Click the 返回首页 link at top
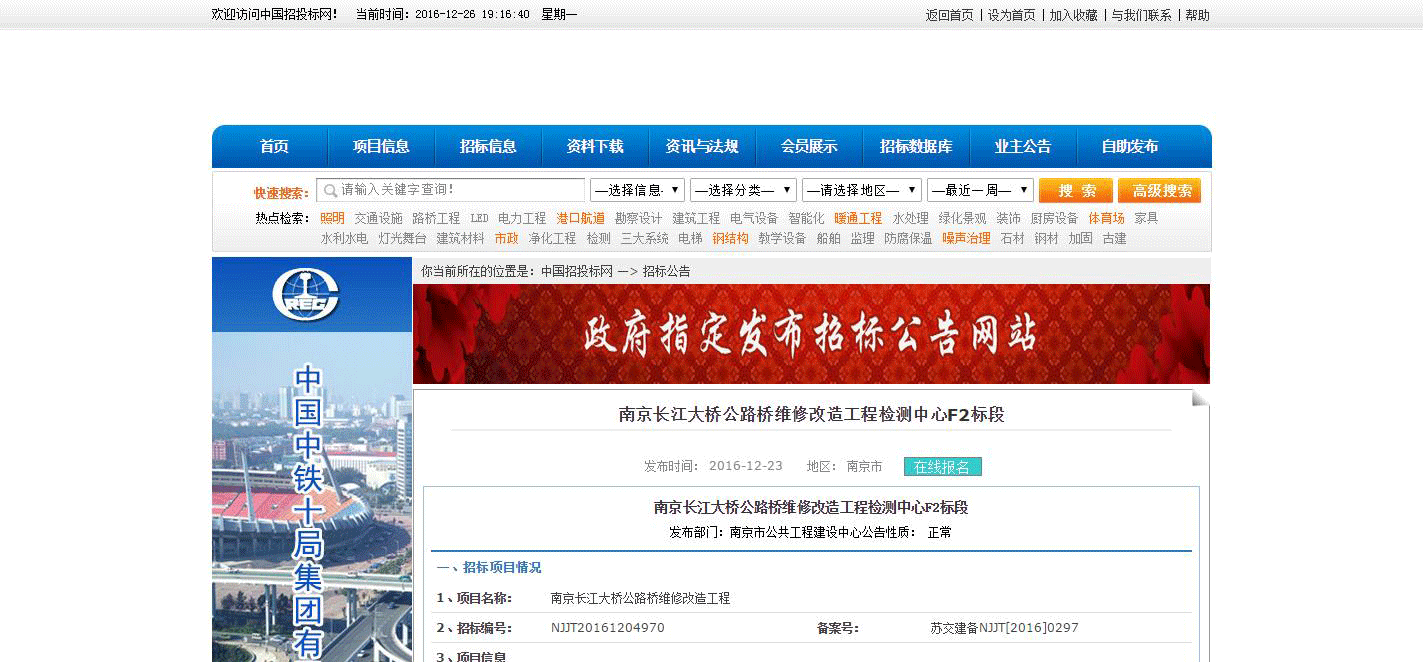The width and height of the screenshot is (1423, 662). pos(949,15)
